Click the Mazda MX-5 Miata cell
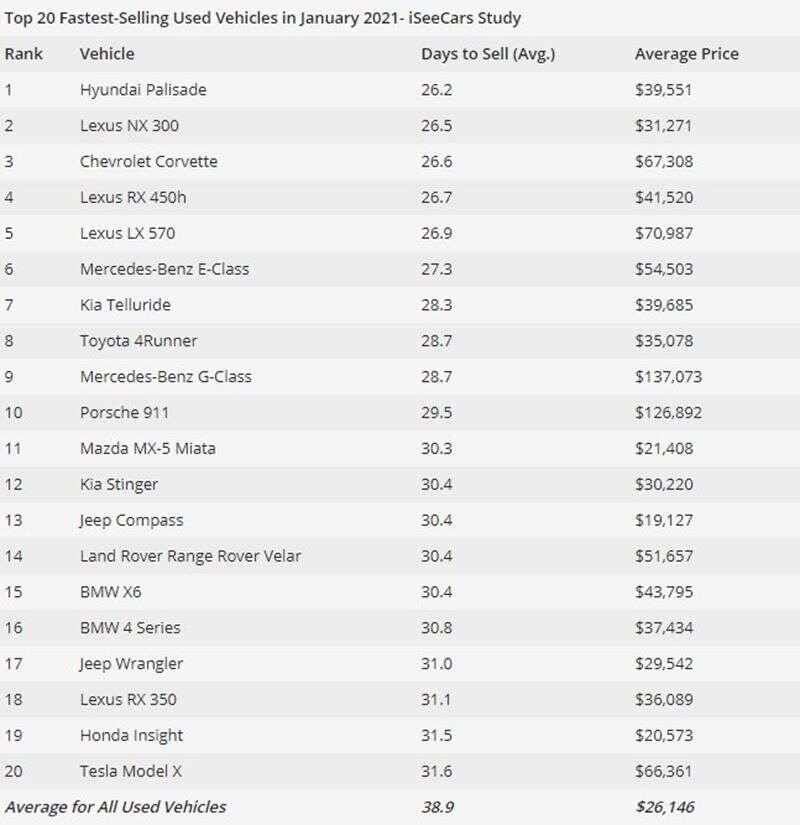Screen dimensions: 800x825 148,449
